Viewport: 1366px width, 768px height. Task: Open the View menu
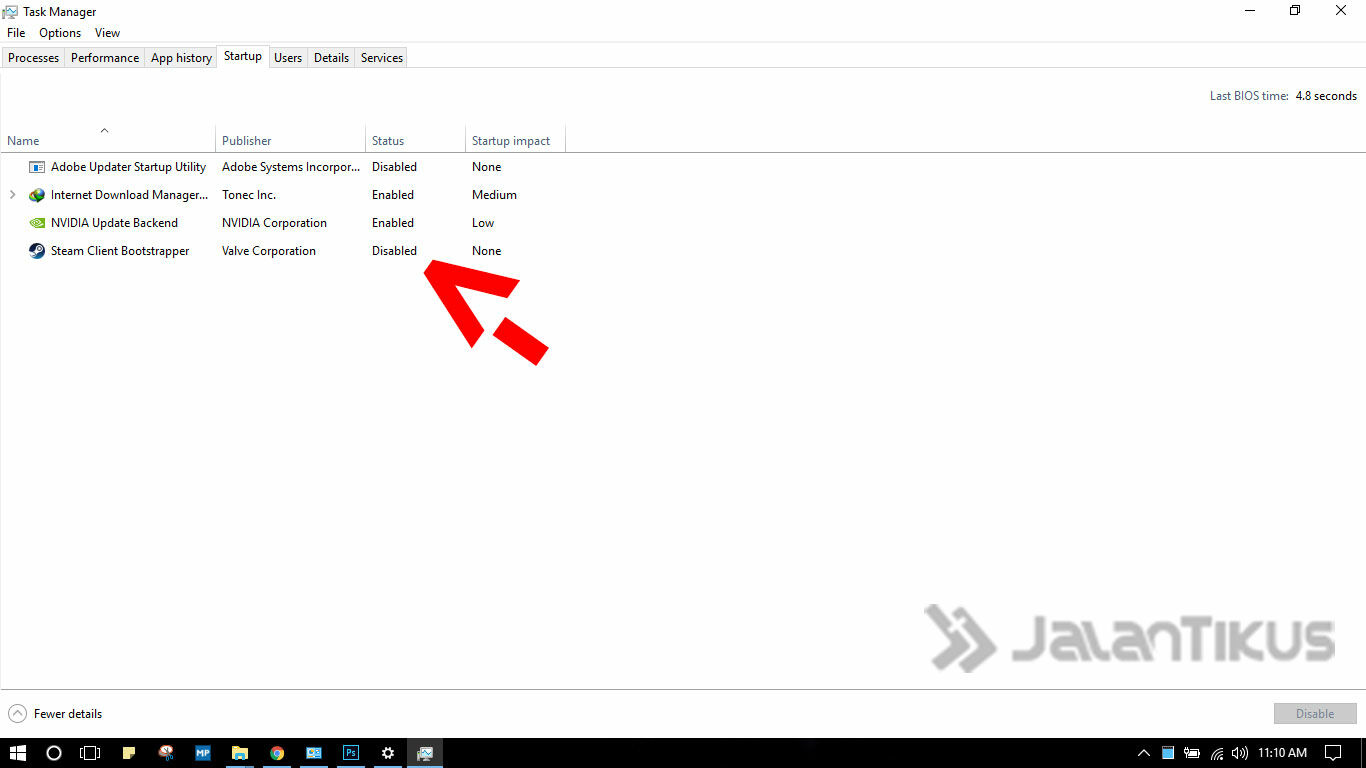tap(107, 33)
